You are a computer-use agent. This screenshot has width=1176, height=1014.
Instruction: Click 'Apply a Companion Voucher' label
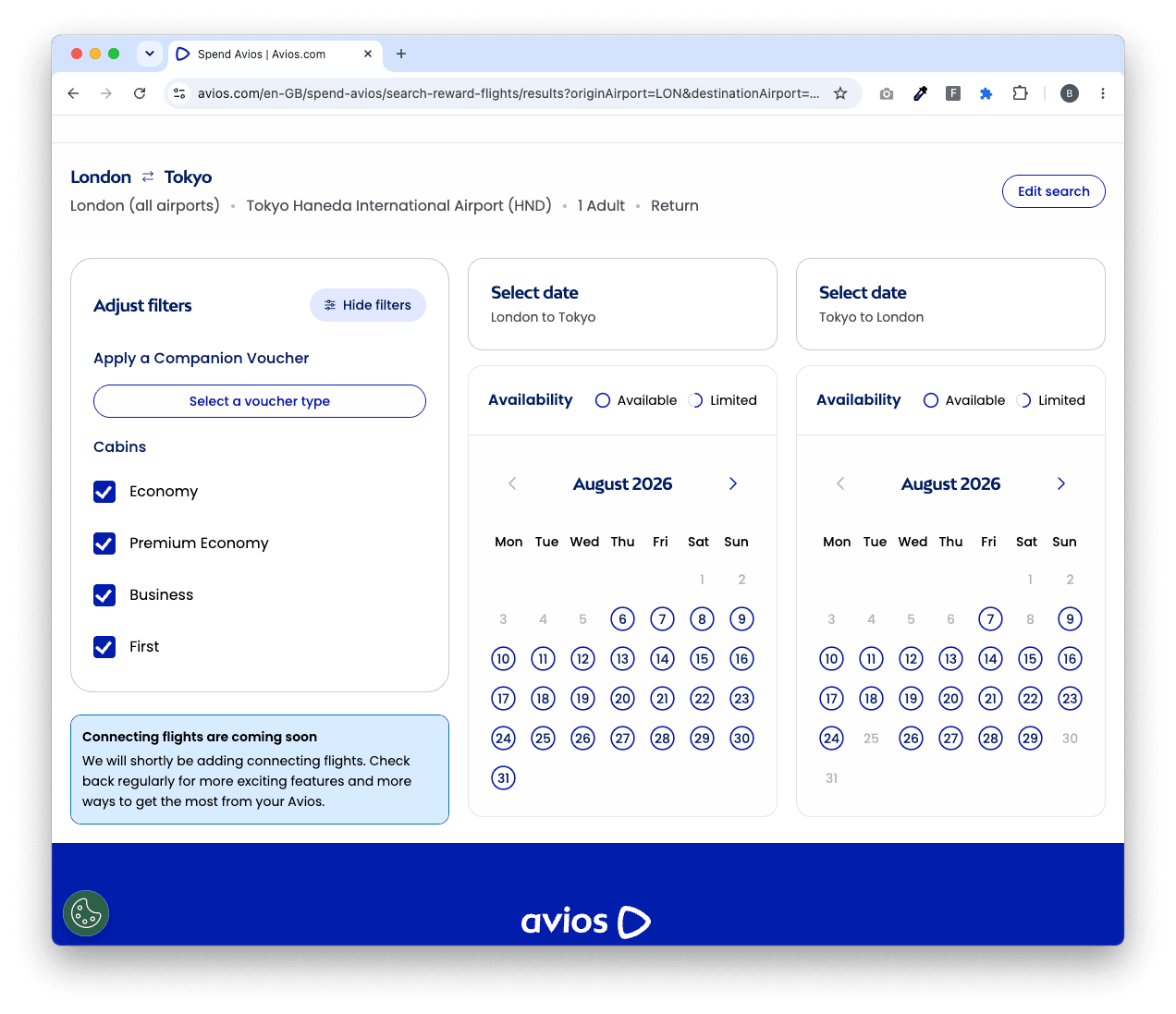[202, 358]
